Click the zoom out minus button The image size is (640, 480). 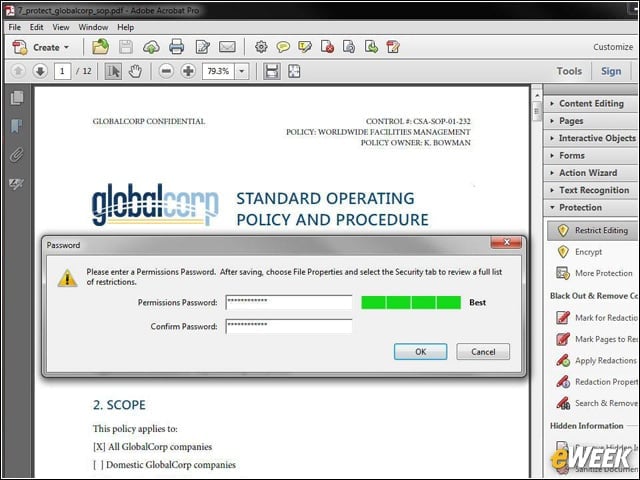point(166,71)
